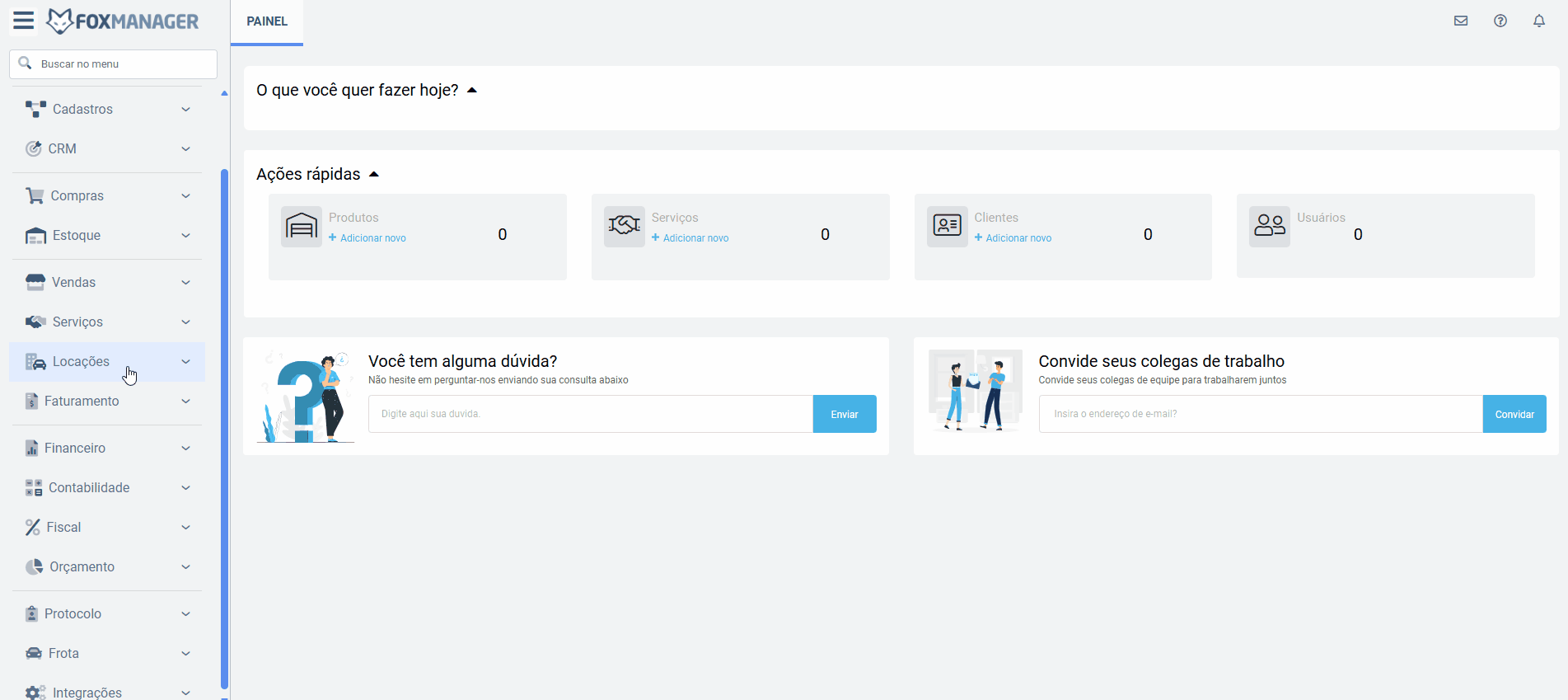Click the hamburger menu icon
The height and width of the screenshot is (700, 1568).
pyautogui.click(x=24, y=21)
